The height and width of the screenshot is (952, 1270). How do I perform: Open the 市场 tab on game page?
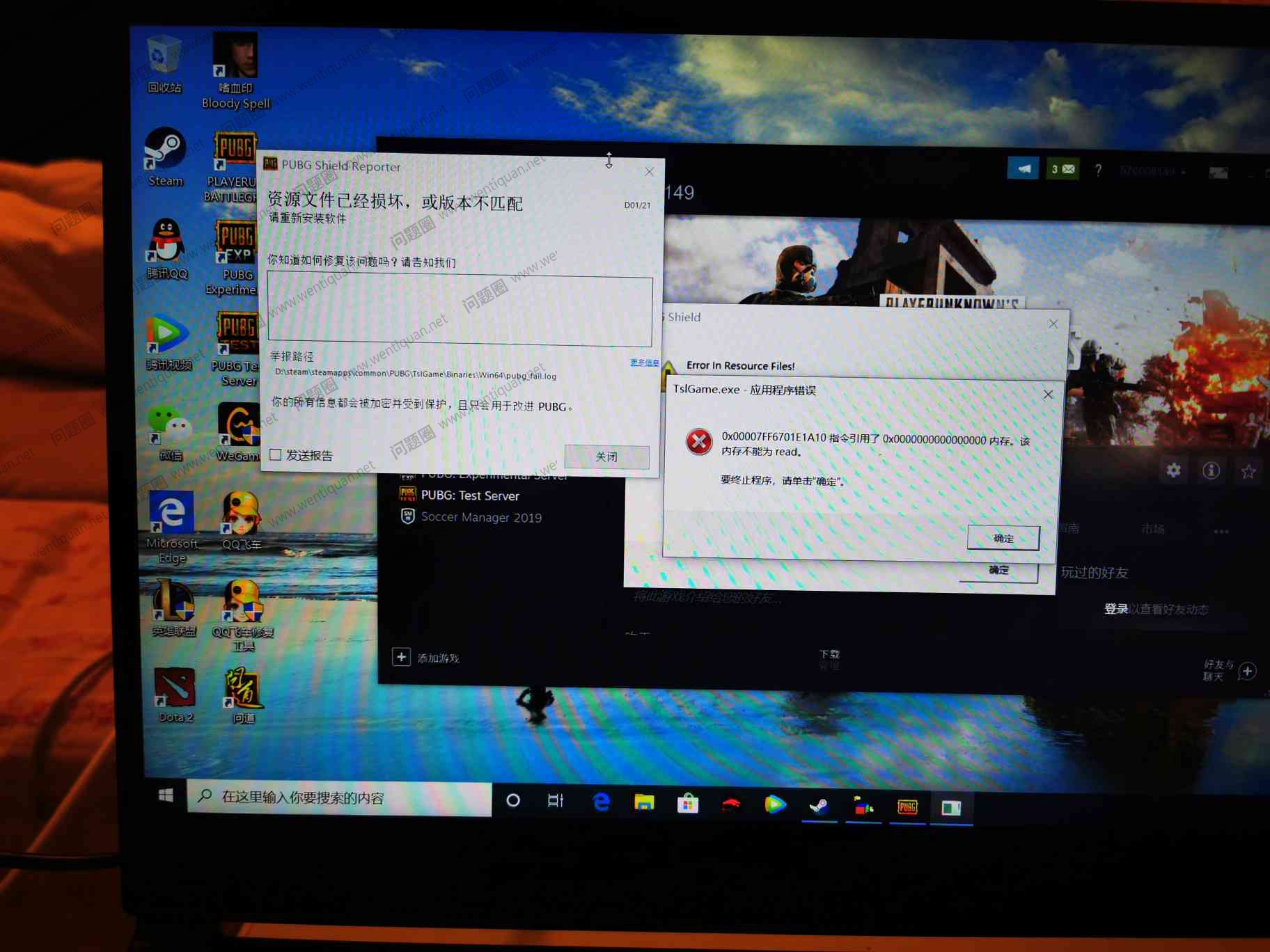(1152, 529)
